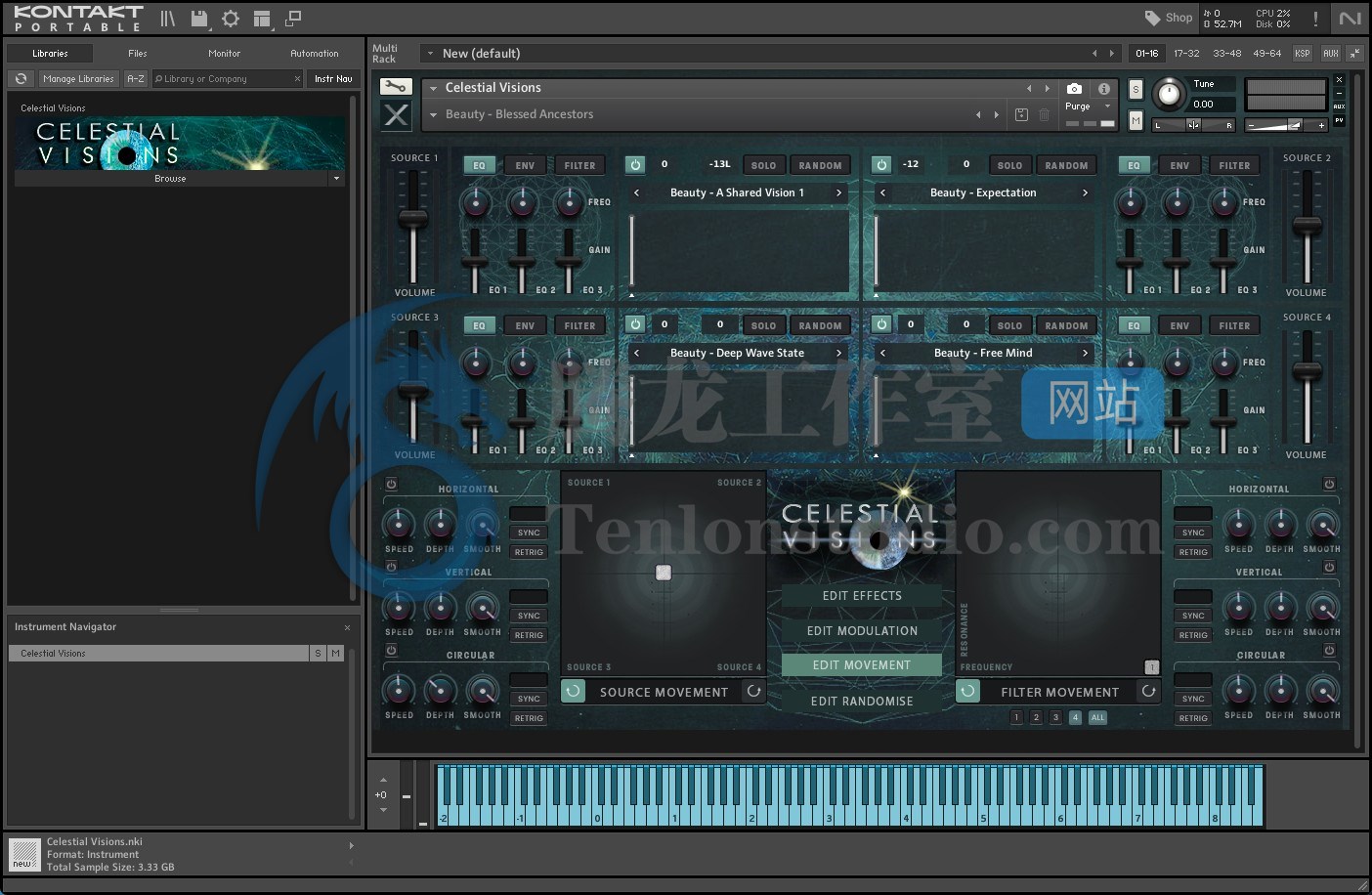Enable left Horizontal movement power toggle
Viewport: 1372px width, 895px height.
coord(391,484)
